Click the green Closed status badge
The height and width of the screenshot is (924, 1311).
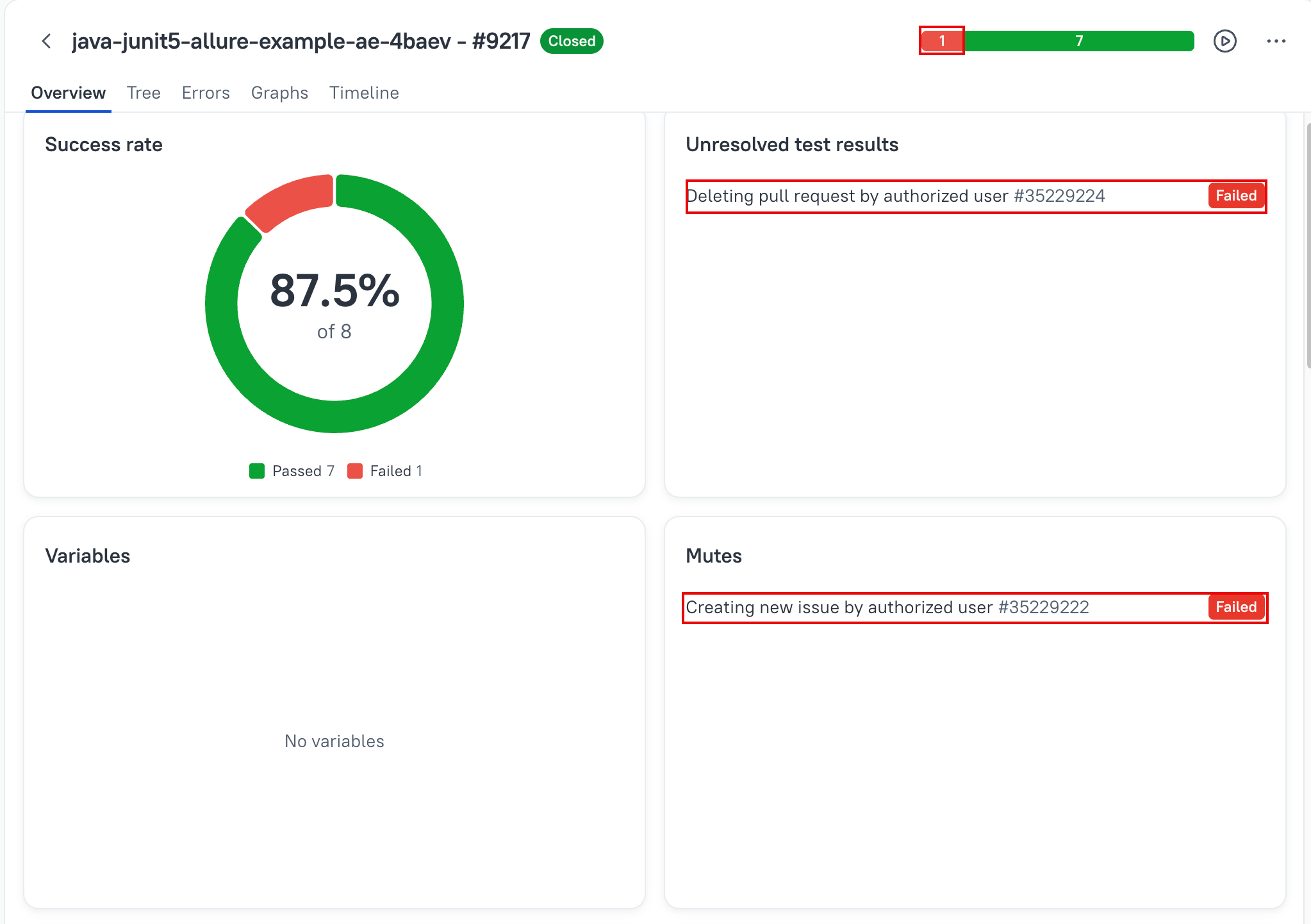pyautogui.click(x=572, y=41)
